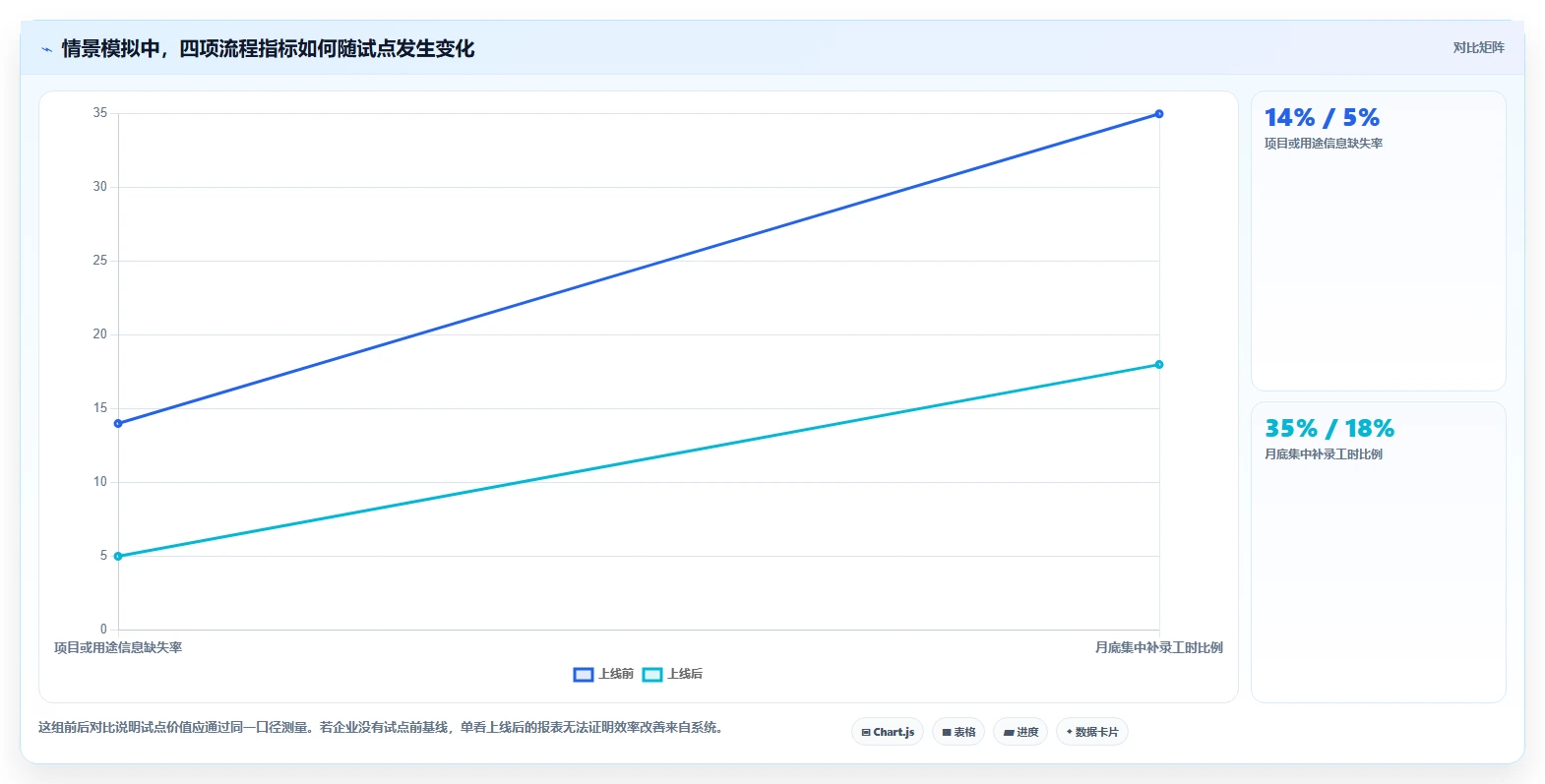
Task: Click the lightning icon beside the title
Action: pyautogui.click(x=46, y=49)
